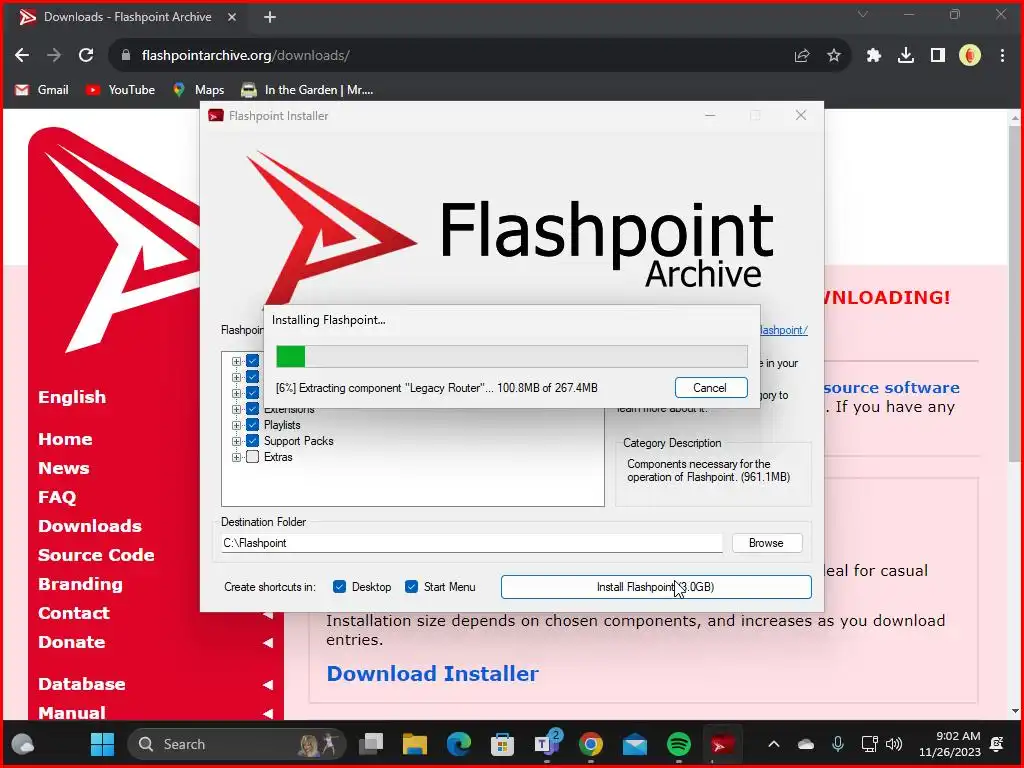Image resolution: width=1024 pixels, height=768 pixels.
Task: Cancel the Flashpoint installation
Action: tap(711, 388)
